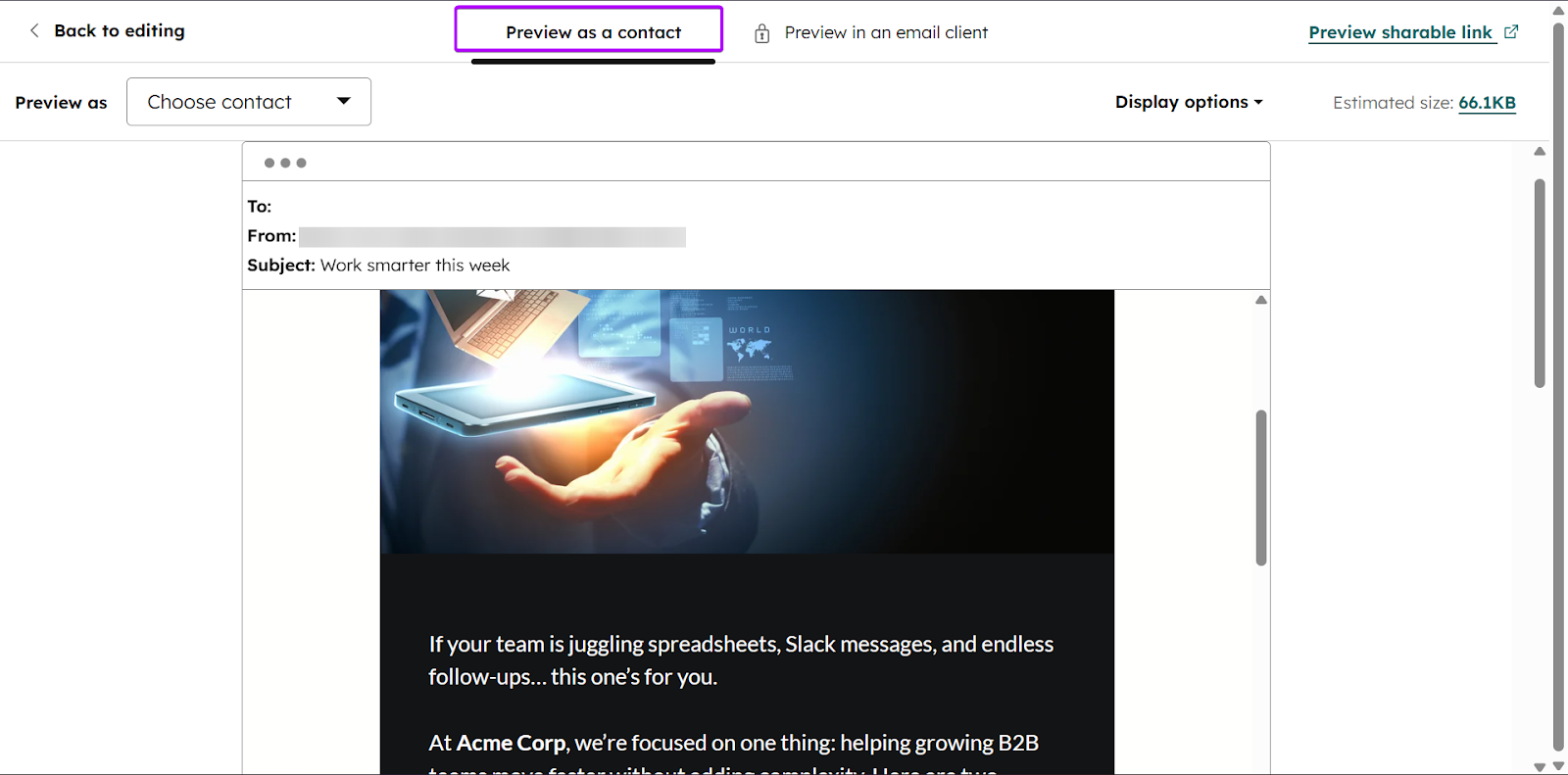Click the 66.1KB estimated size link

tap(1487, 102)
